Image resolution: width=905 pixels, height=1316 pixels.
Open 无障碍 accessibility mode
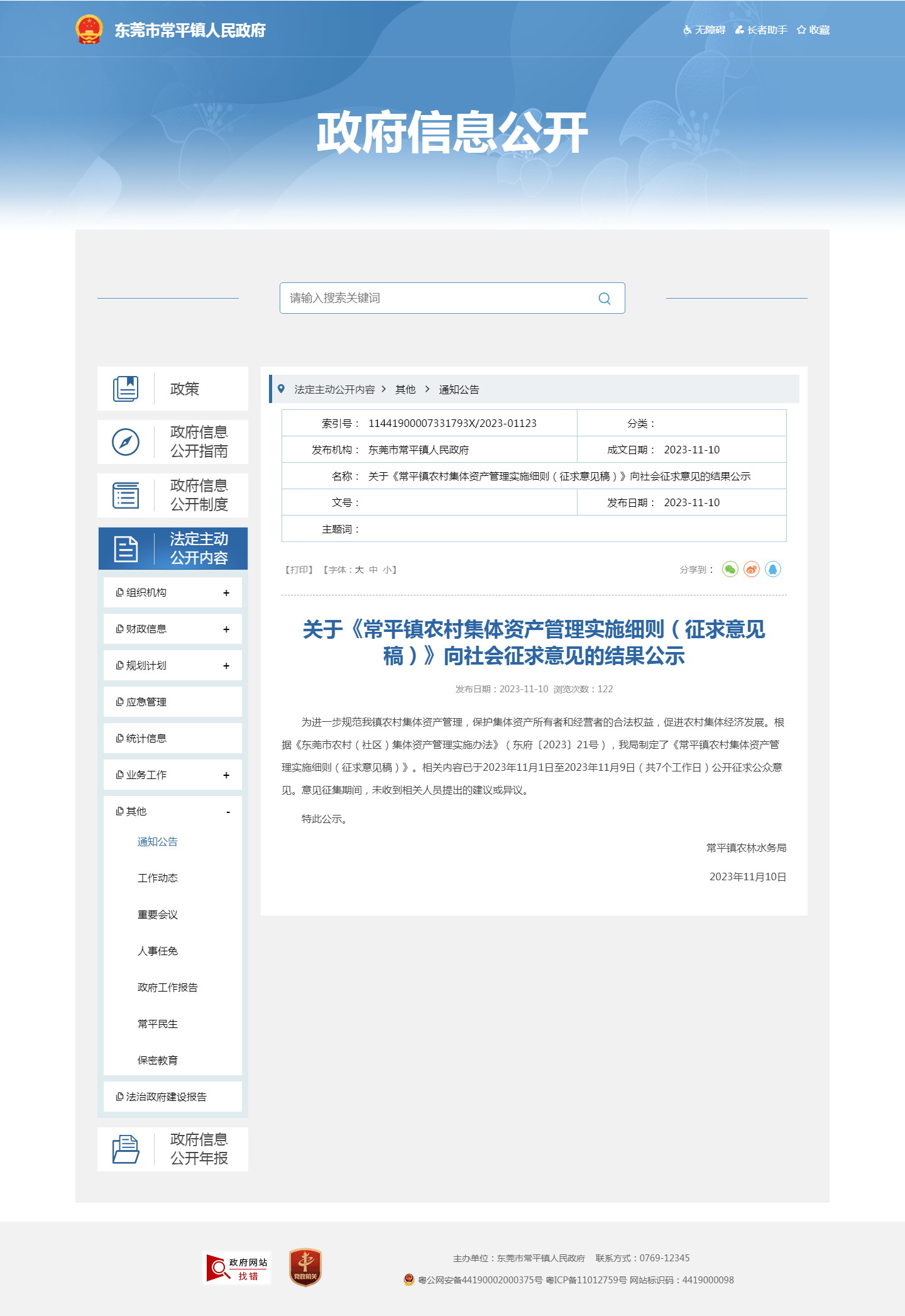coord(704,30)
